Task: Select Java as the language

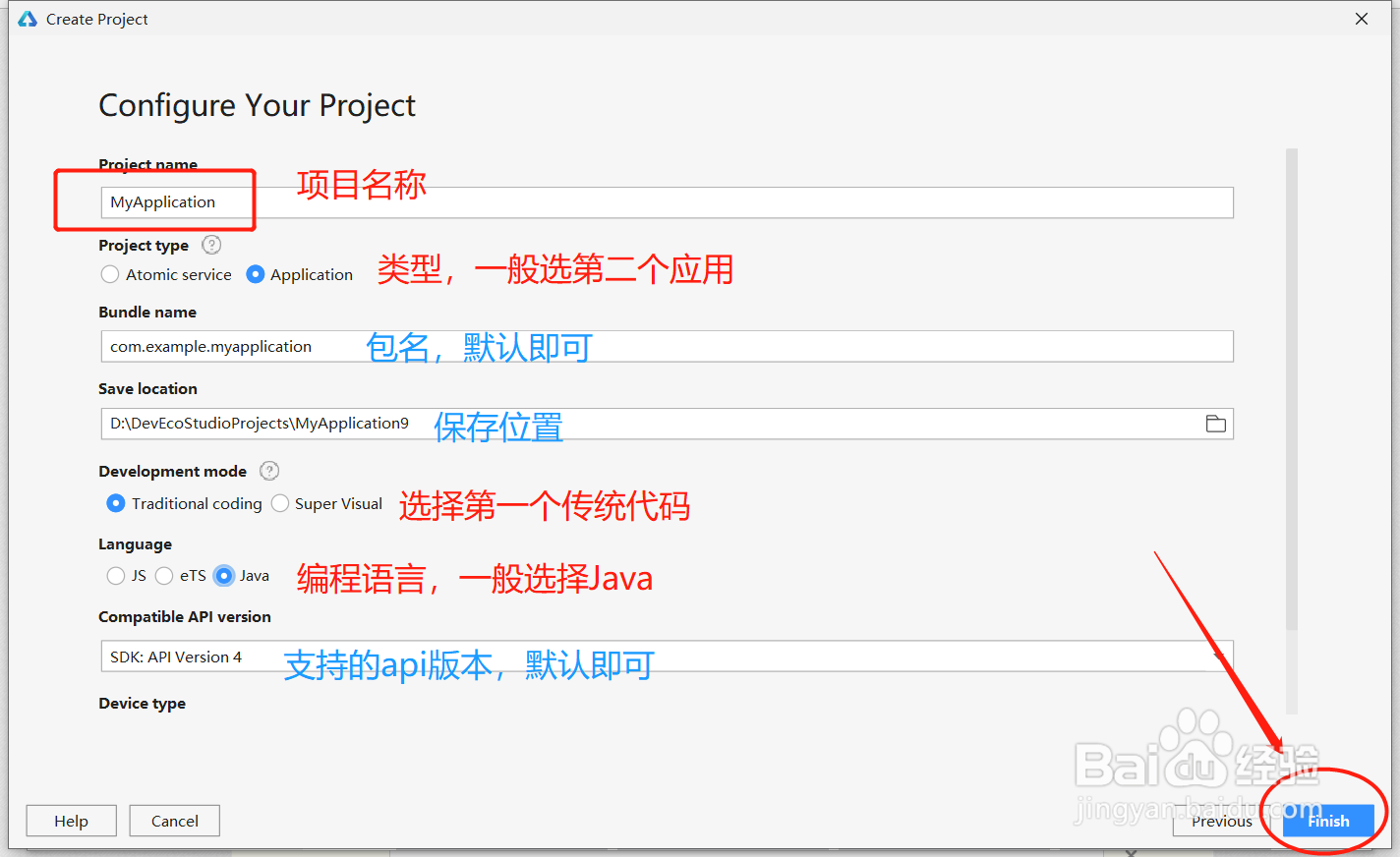Action: pyautogui.click(x=224, y=576)
